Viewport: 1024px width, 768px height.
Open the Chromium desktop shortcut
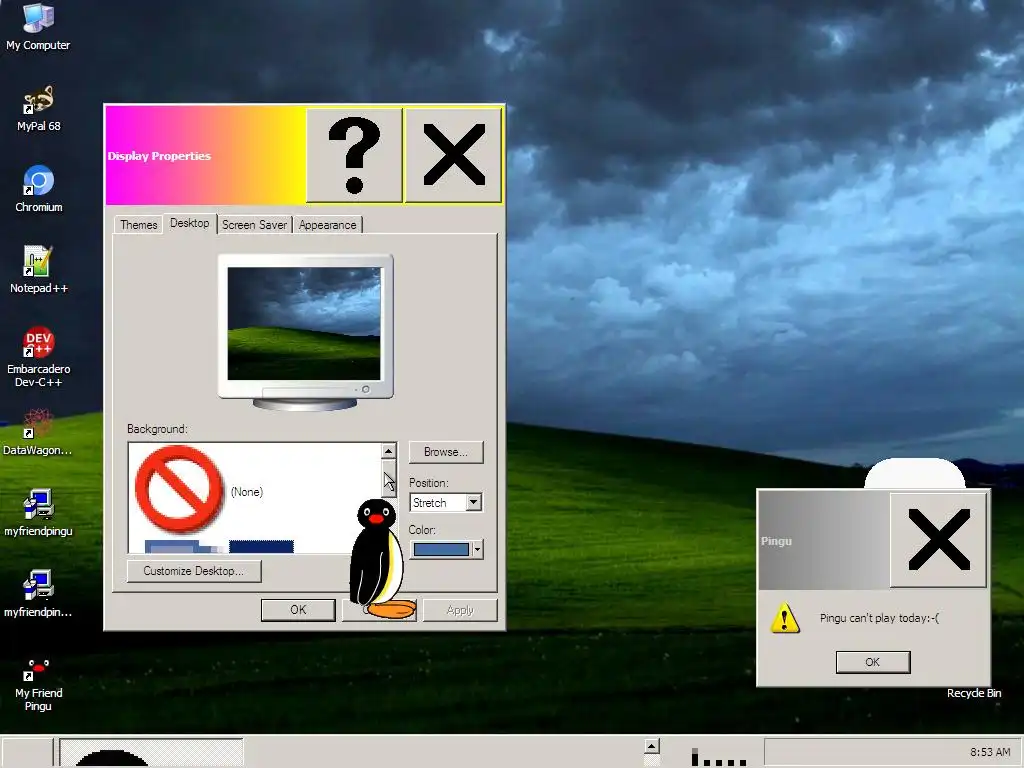coord(39,189)
